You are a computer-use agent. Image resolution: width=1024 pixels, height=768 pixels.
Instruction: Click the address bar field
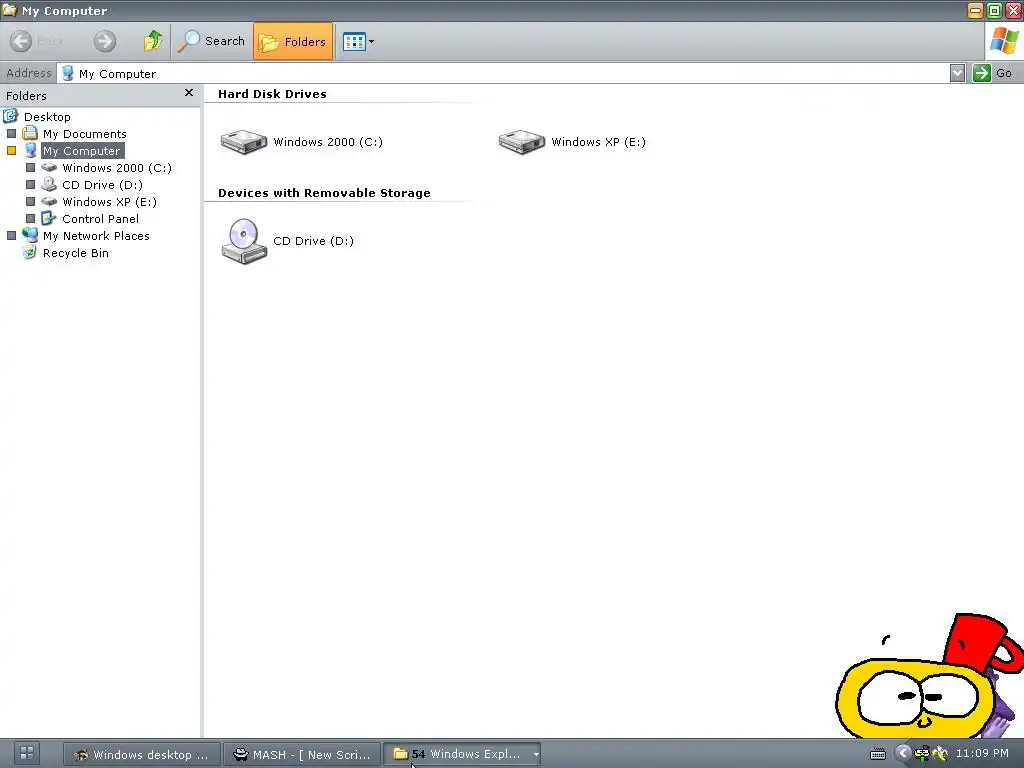(503, 73)
